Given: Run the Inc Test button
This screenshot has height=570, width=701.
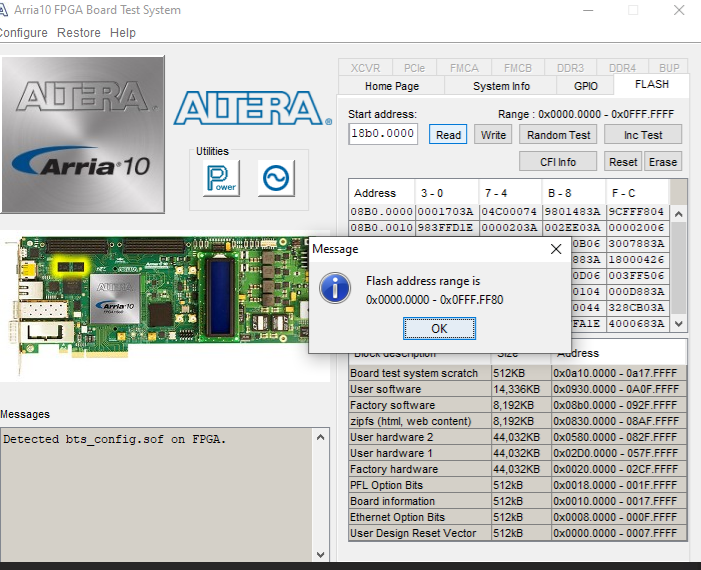Looking at the screenshot, I should tap(643, 135).
